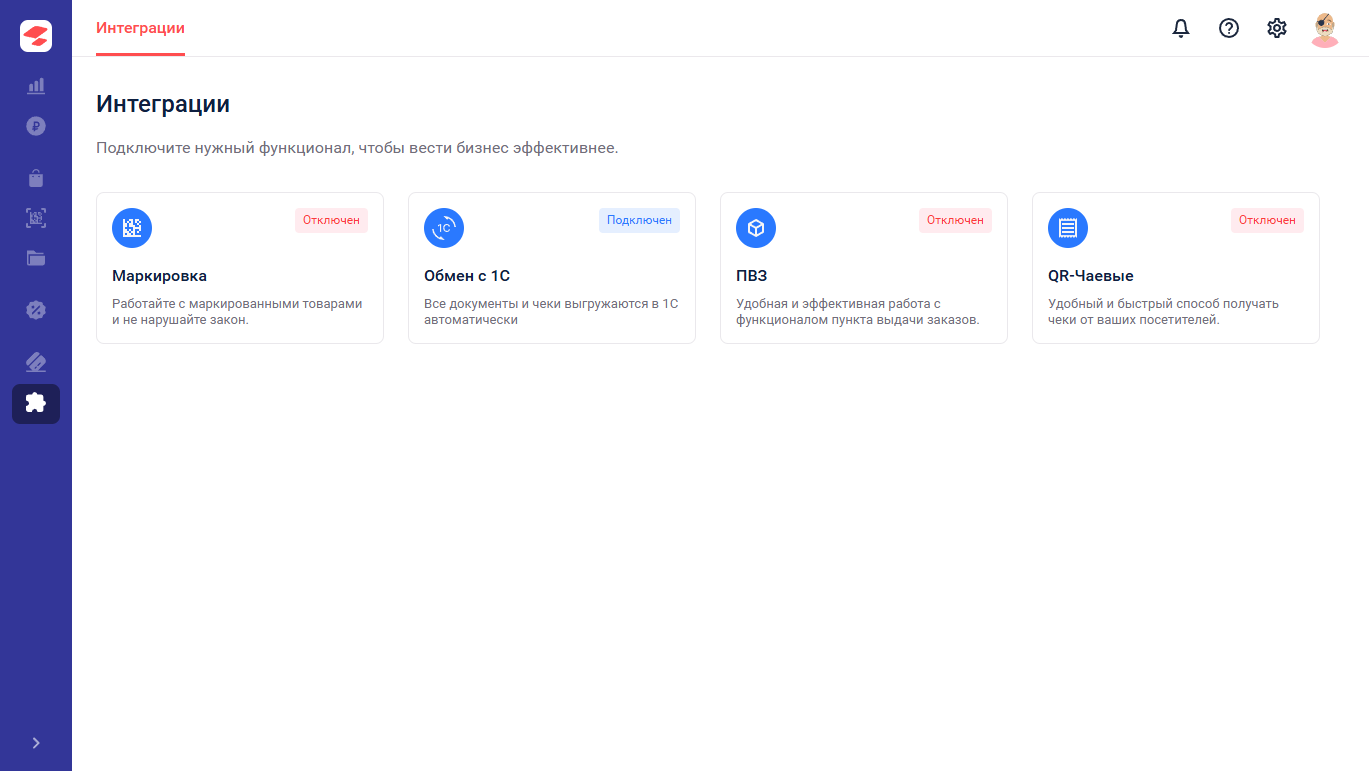Open the folder sidebar icon
This screenshot has width=1369, height=771.
point(36,258)
